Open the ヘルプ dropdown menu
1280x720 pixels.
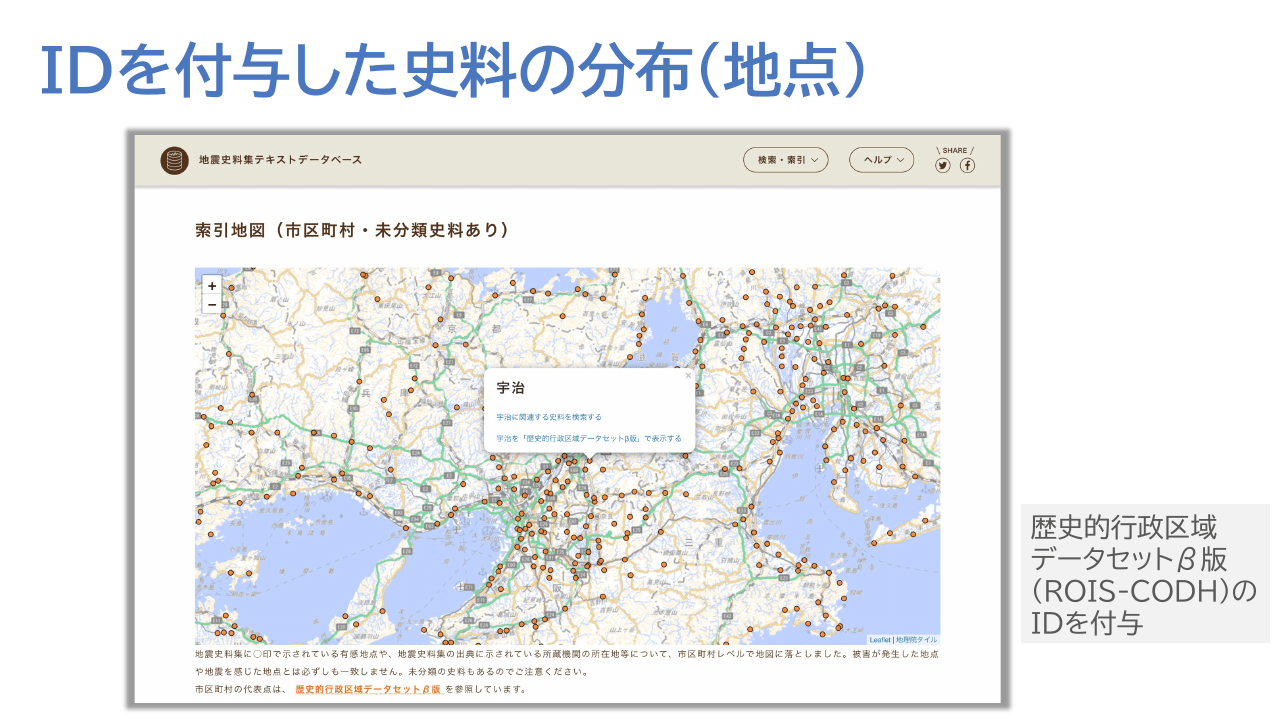[x=882, y=160]
